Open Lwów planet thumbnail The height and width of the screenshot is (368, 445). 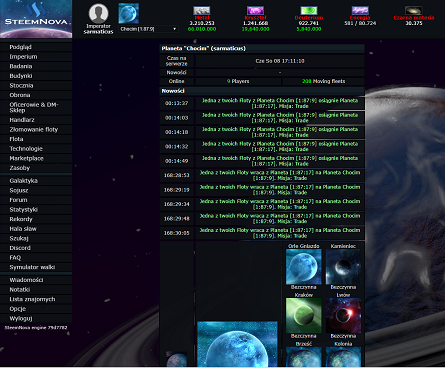[343, 315]
